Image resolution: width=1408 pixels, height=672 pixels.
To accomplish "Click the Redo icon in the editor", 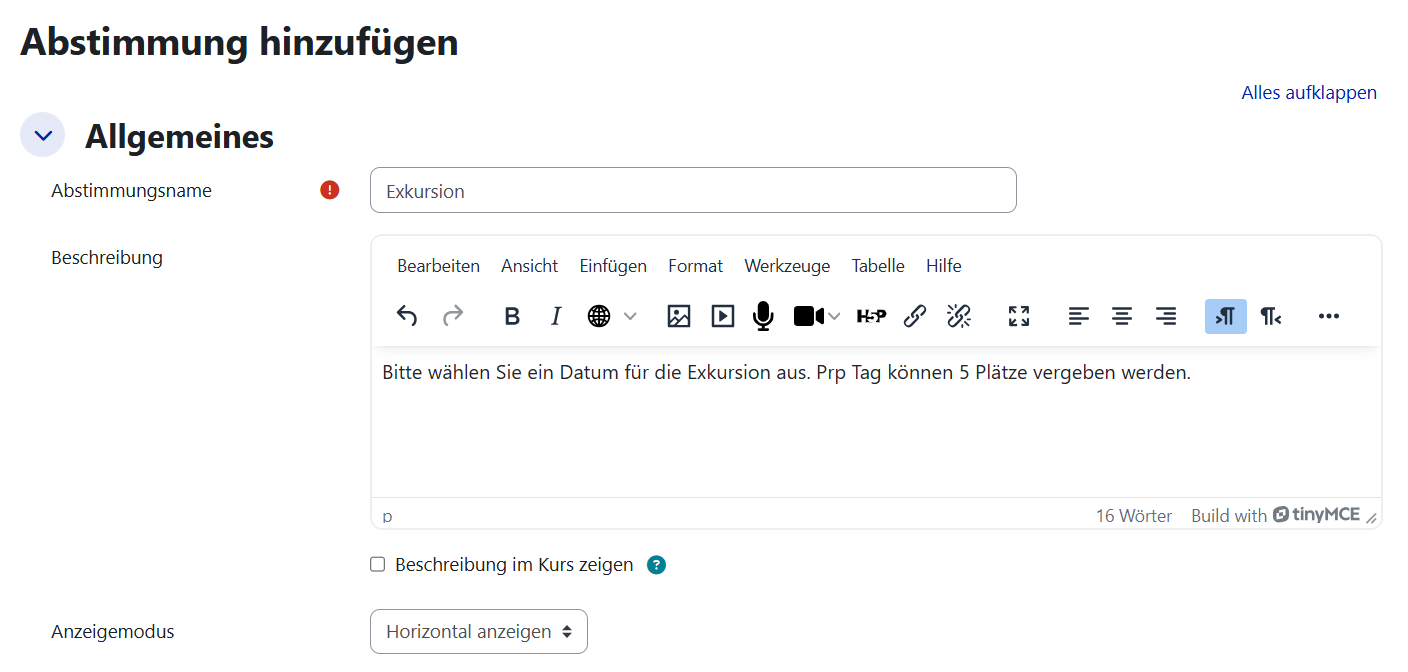I will [x=452, y=316].
